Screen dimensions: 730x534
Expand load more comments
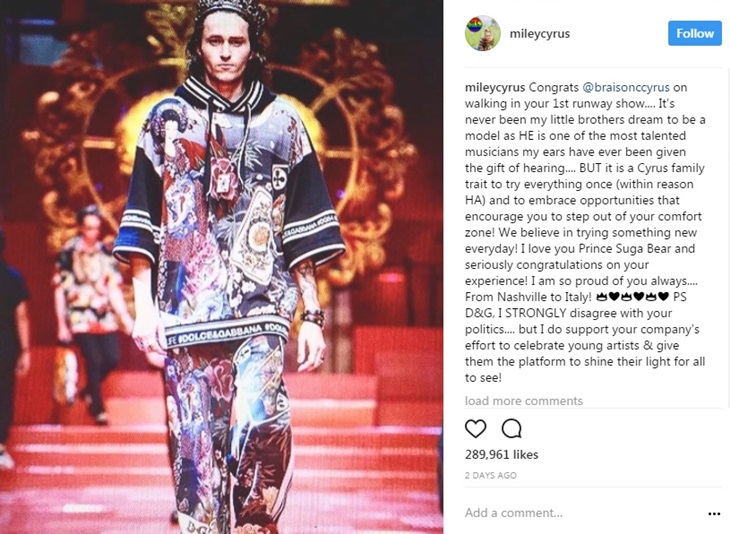click(x=523, y=401)
